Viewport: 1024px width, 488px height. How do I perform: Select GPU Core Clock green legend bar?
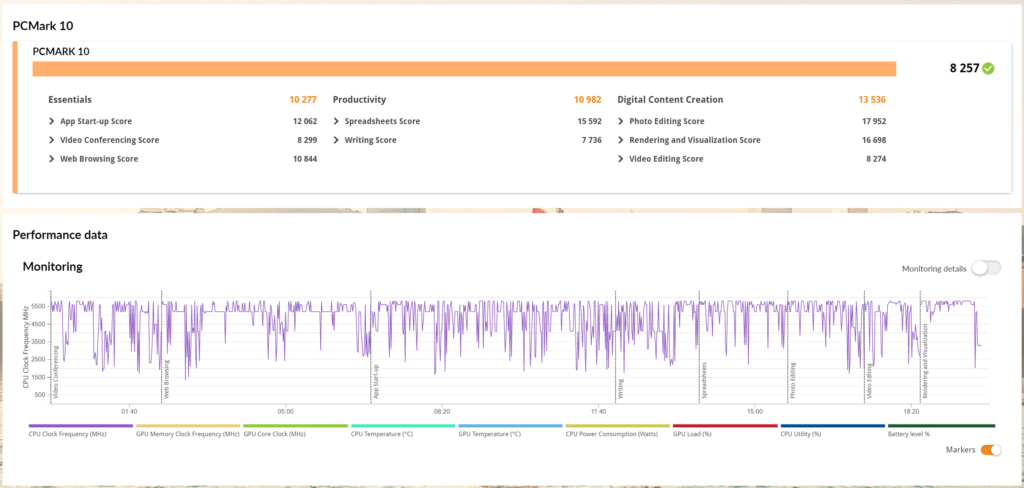tap(295, 425)
